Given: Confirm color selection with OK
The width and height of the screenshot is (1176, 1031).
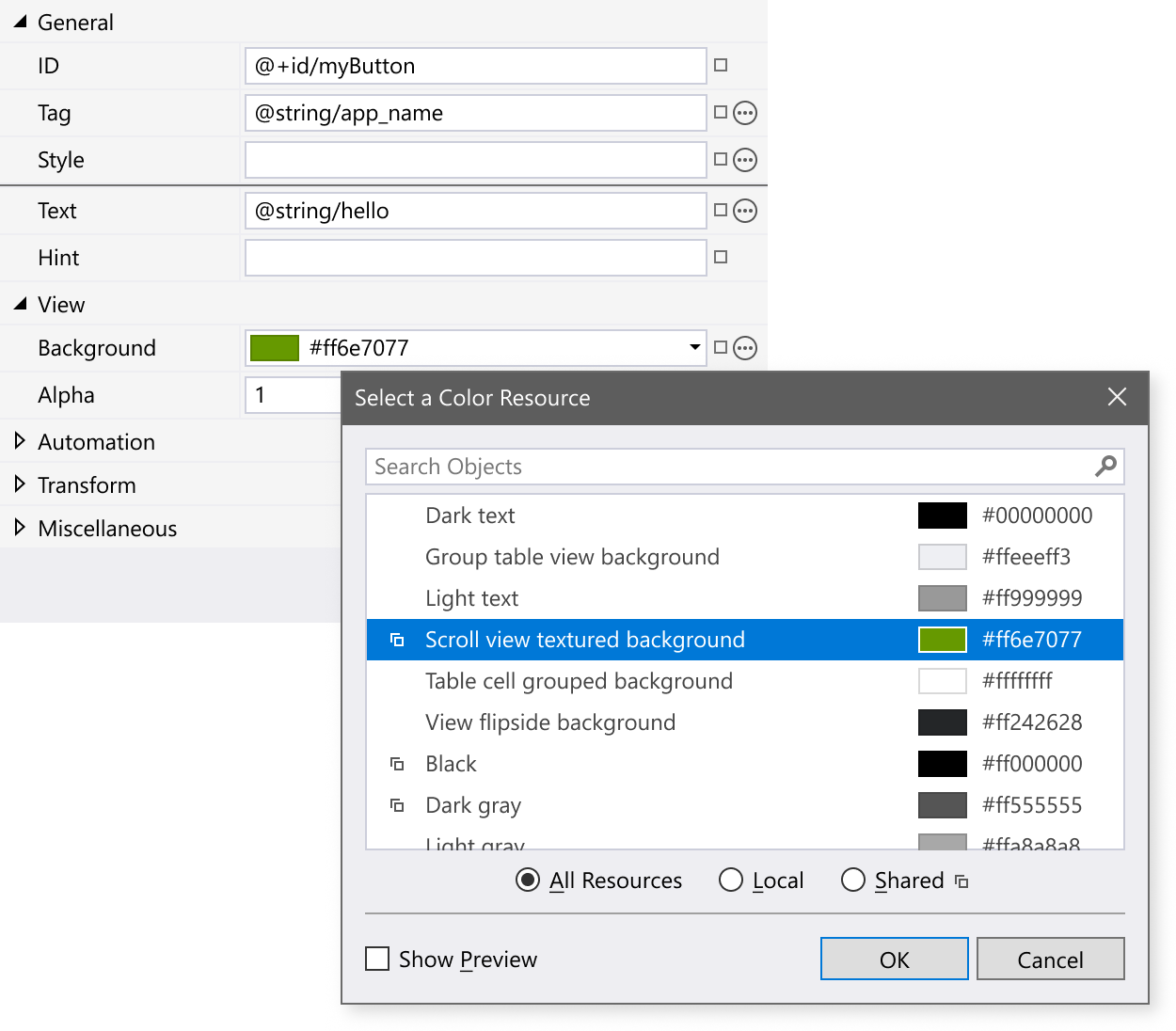Looking at the screenshot, I should coord(893,959).
